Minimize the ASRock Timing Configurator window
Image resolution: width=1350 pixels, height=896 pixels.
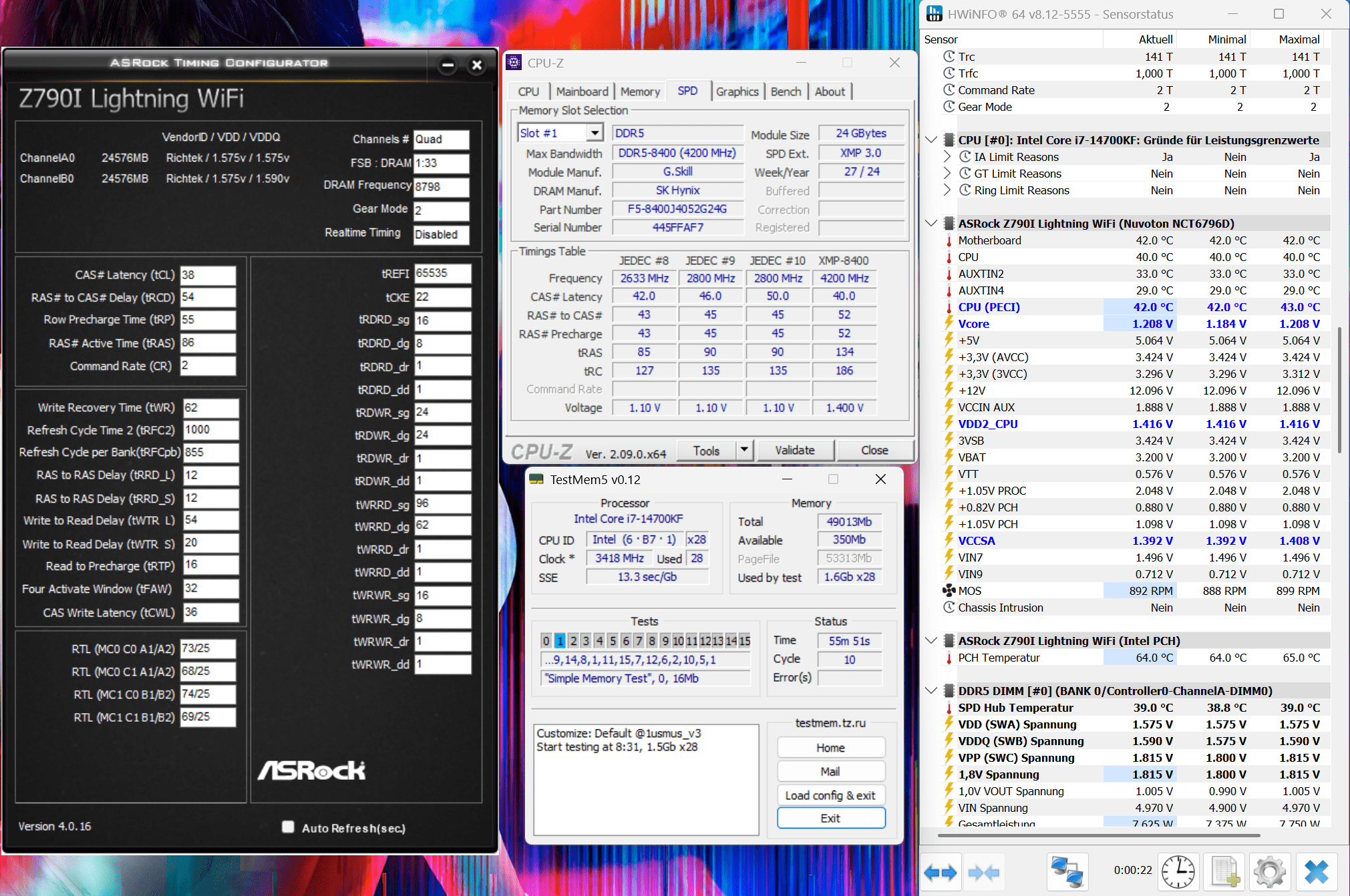tap(448, 65)
